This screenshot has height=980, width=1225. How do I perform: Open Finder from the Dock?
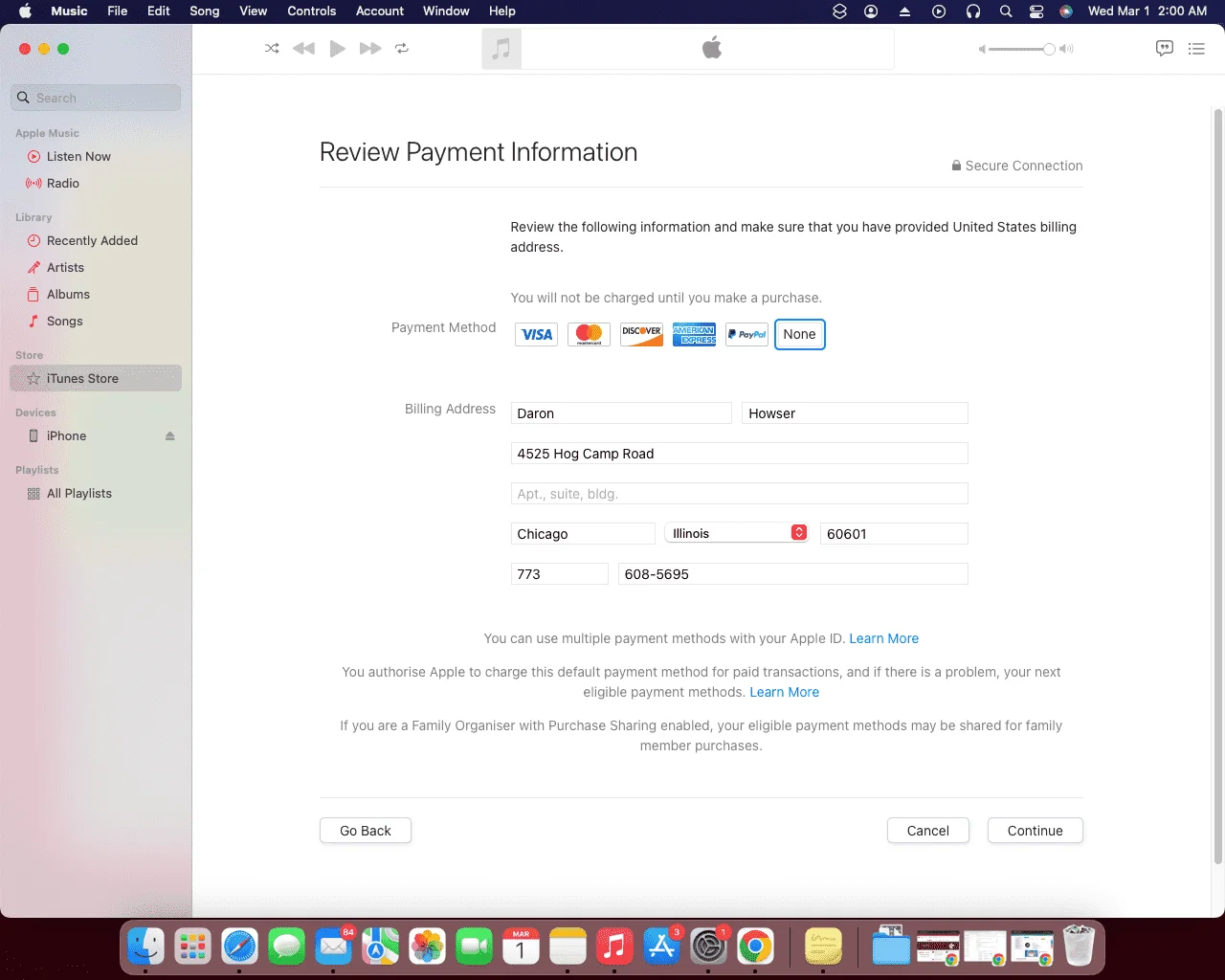click(145, 947)
